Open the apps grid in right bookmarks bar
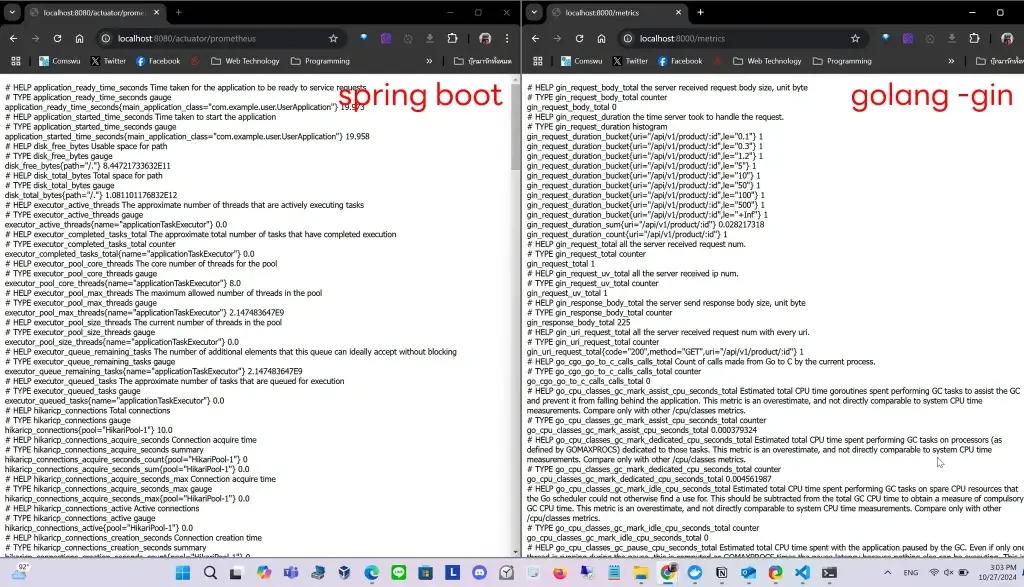1024x587 pixels. click(537, 61)
